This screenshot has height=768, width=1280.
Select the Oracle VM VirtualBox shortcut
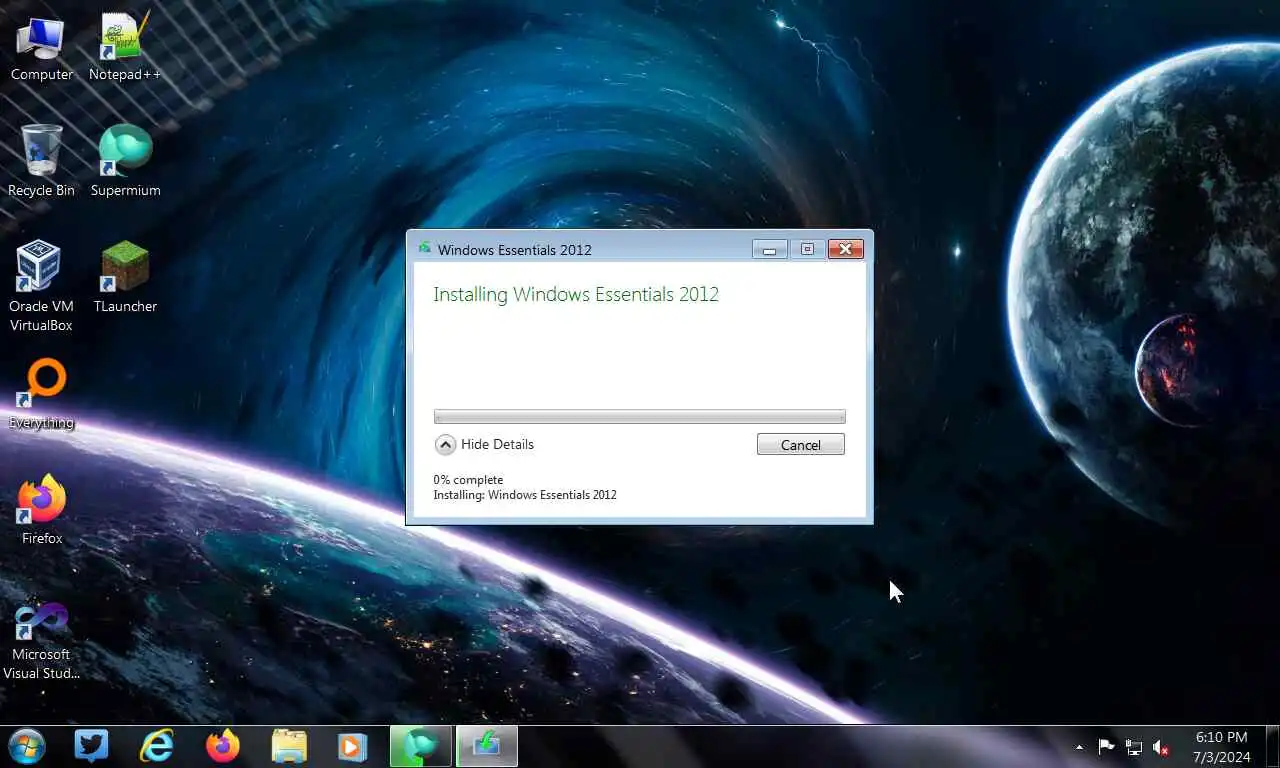coord(41,286)
